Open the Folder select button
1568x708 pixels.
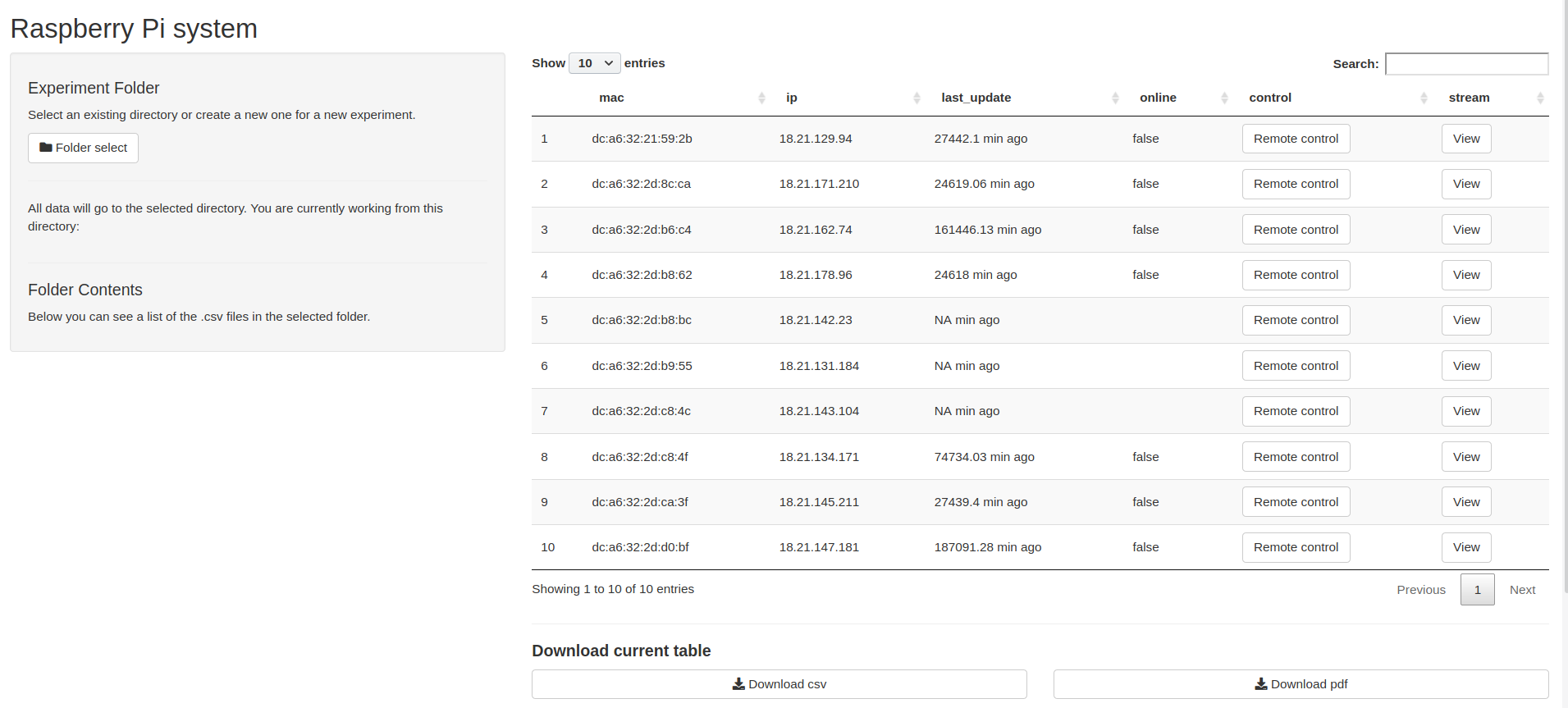83,148
